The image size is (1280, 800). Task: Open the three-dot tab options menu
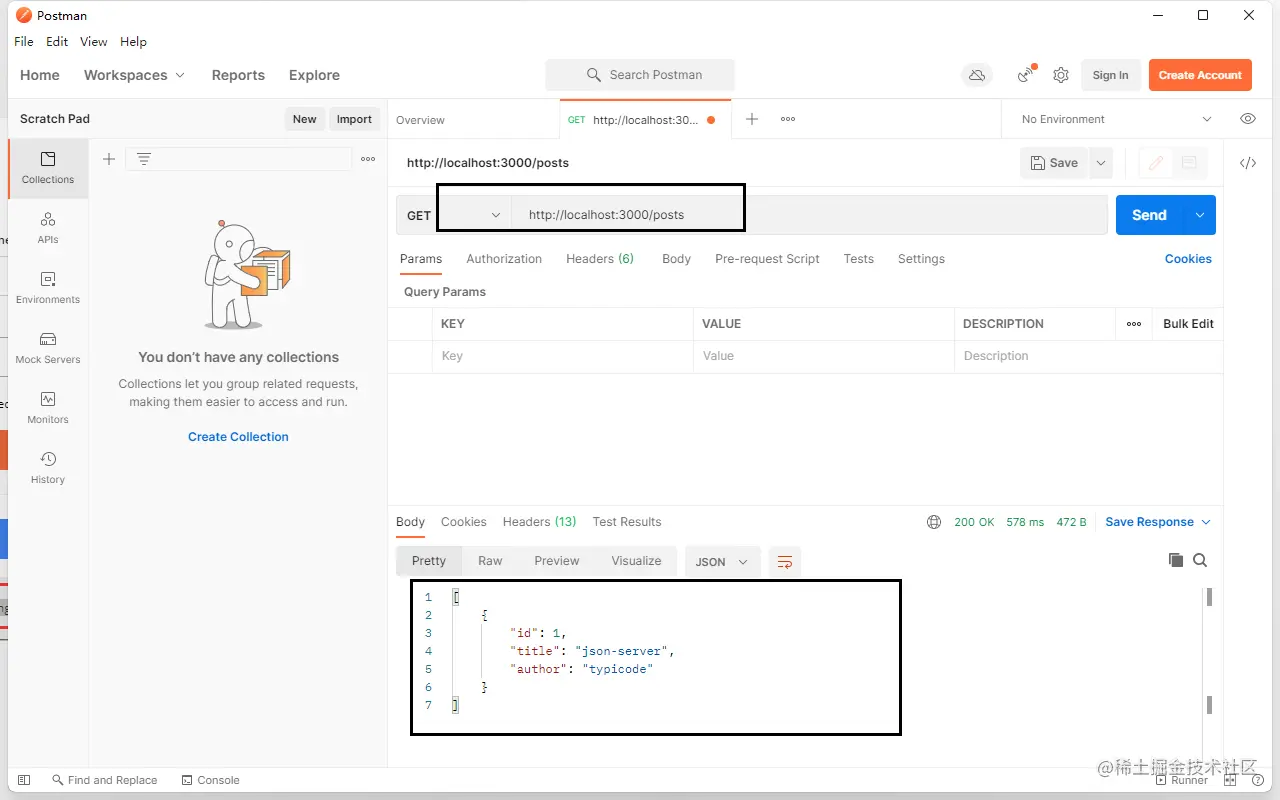(x=788, y=119)
